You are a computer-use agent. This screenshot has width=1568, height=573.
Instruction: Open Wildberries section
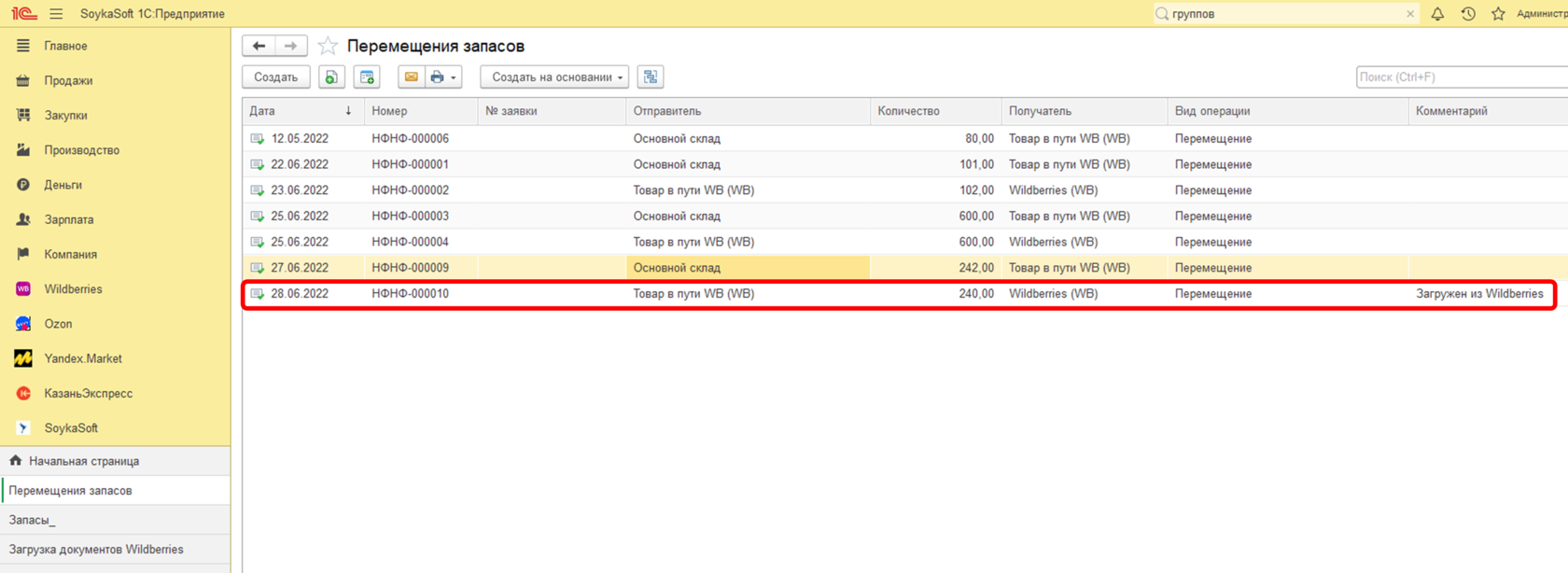pyautogui.click(x=73, y=288)
